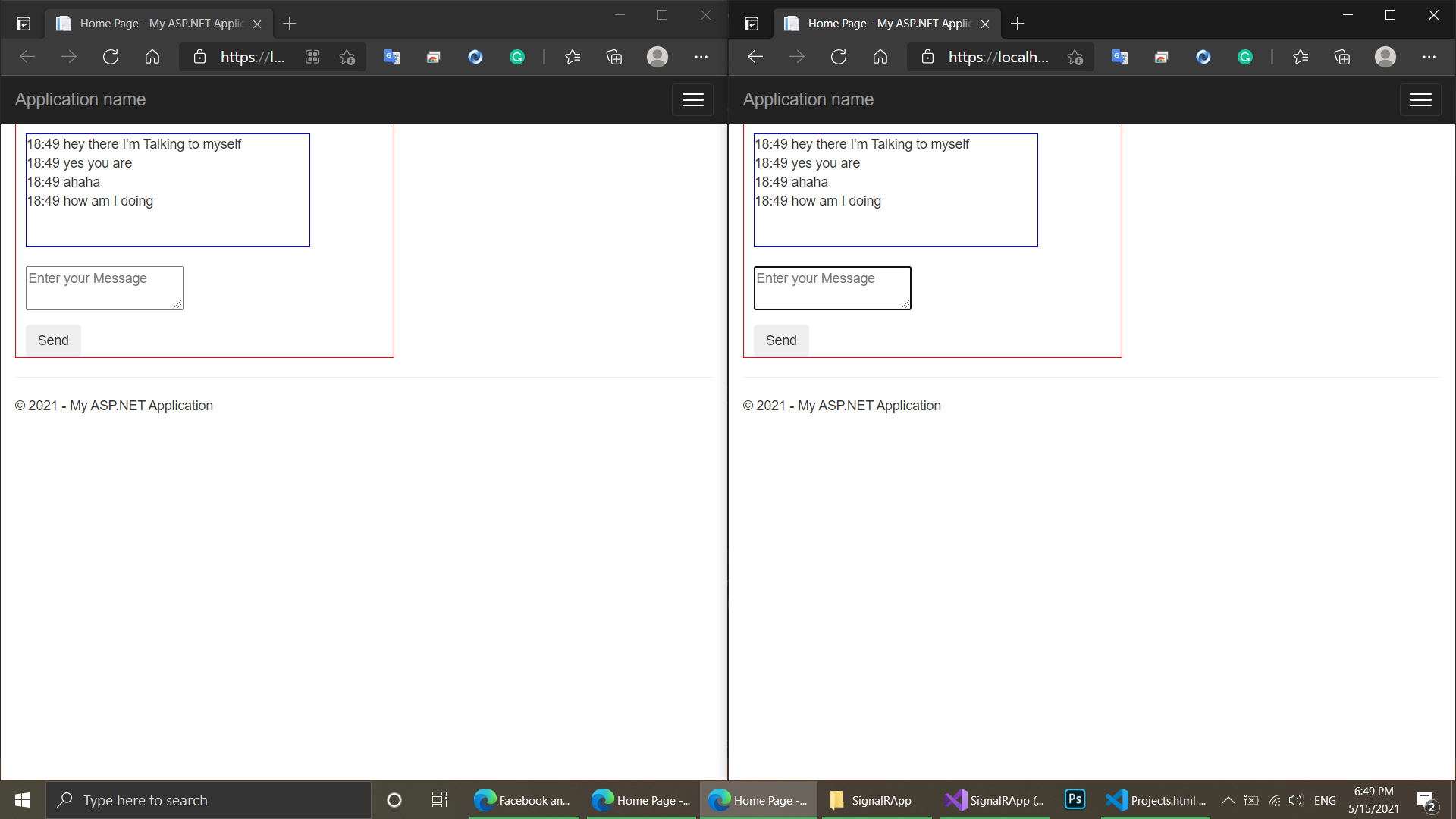Click Send button in the left page

click(53, 340)
